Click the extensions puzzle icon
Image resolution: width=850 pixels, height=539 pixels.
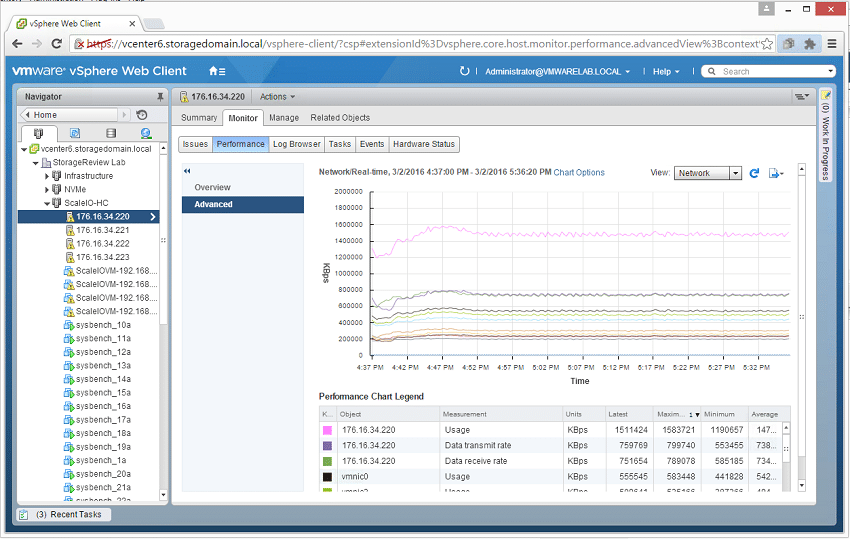pos(810,44)
